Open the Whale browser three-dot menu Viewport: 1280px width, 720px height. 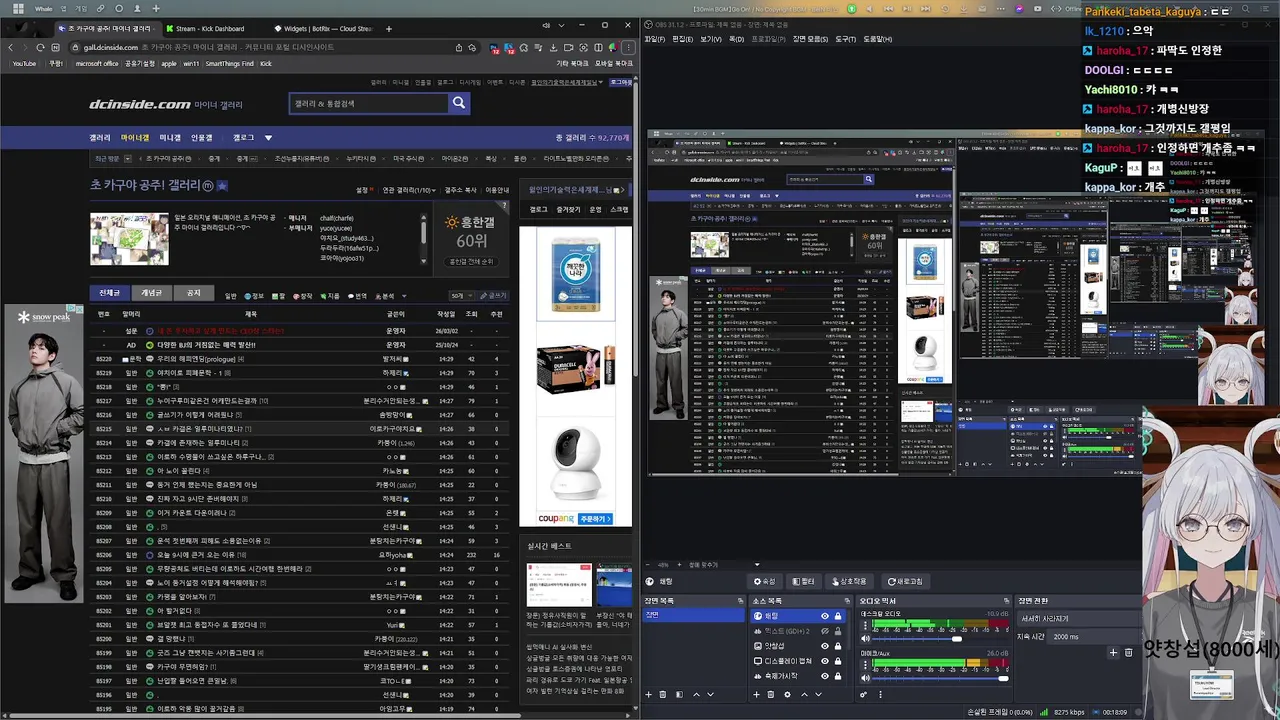click(629, 47)
